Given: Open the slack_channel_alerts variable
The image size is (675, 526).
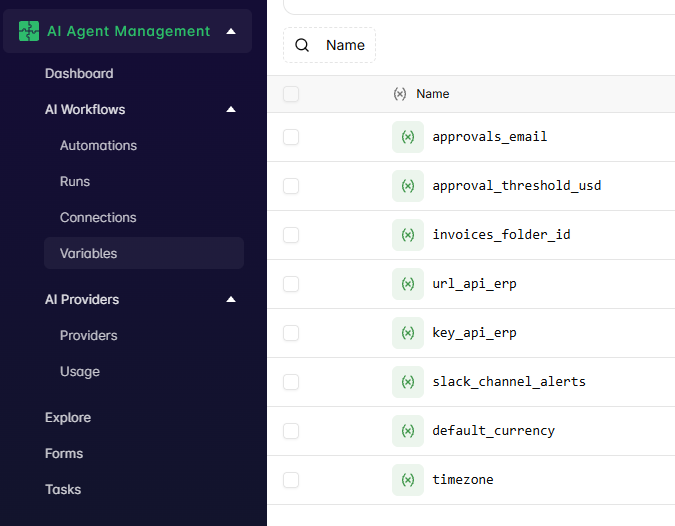Looking at the screenshot, I should [509, 382].
